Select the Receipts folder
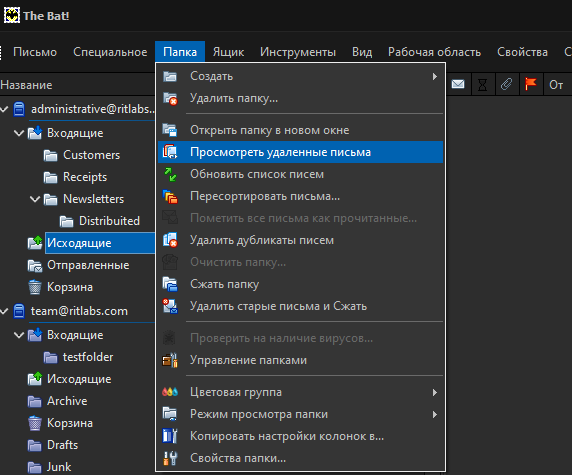The image size is (572, 475). pos(85,177)
